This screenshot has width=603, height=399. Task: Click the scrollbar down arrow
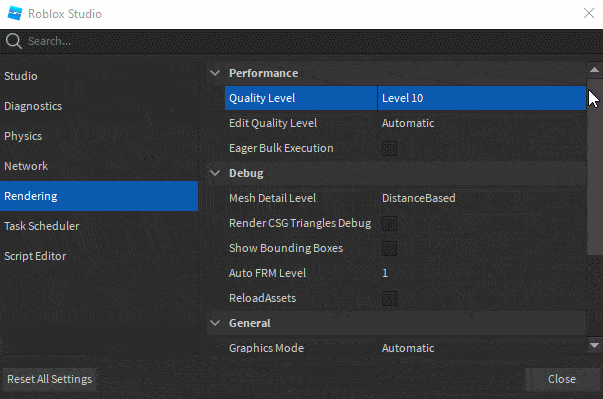[x=594, y=345]
